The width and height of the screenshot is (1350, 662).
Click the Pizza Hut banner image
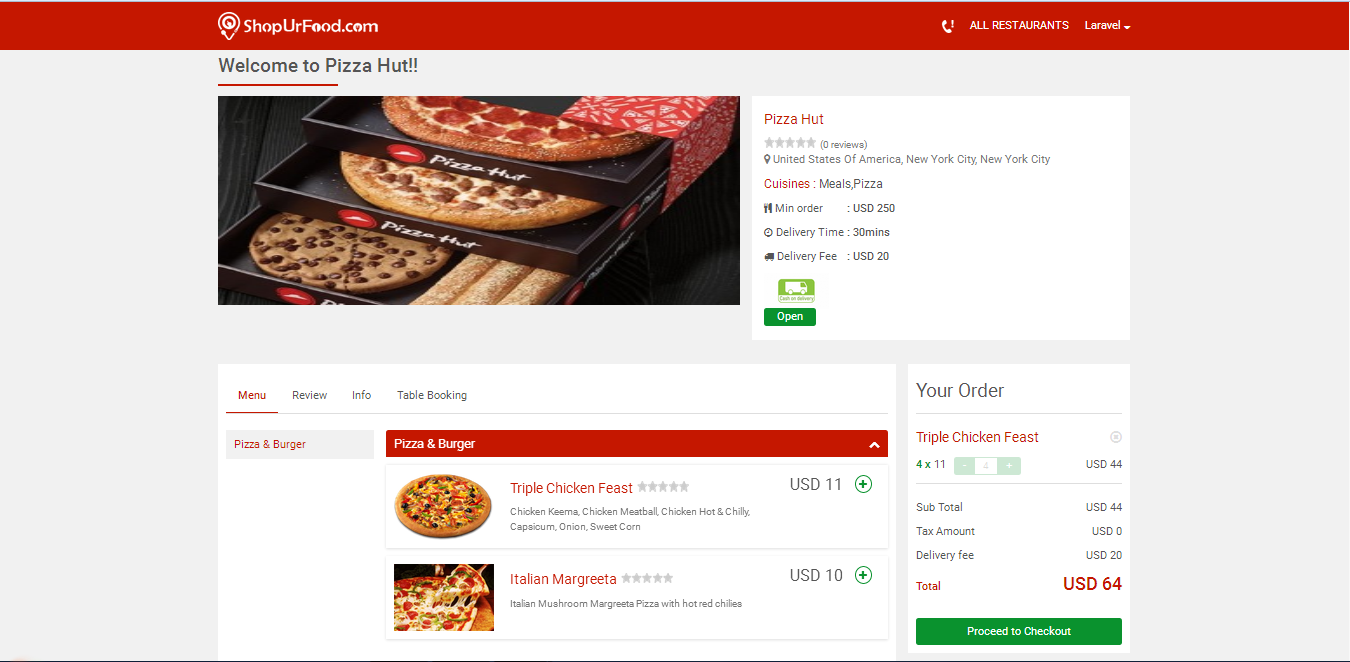[x=478, y=200]
